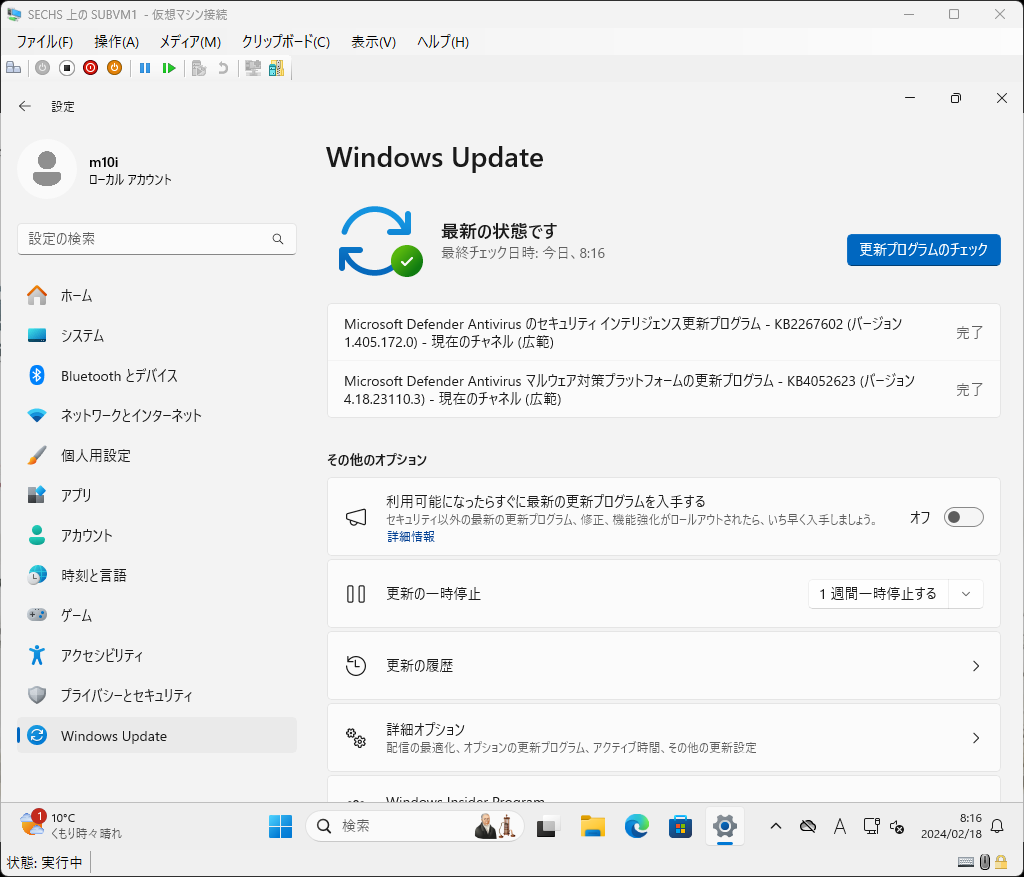Open the Windows Start button
Screen dimensions: 1024x877
280,827
